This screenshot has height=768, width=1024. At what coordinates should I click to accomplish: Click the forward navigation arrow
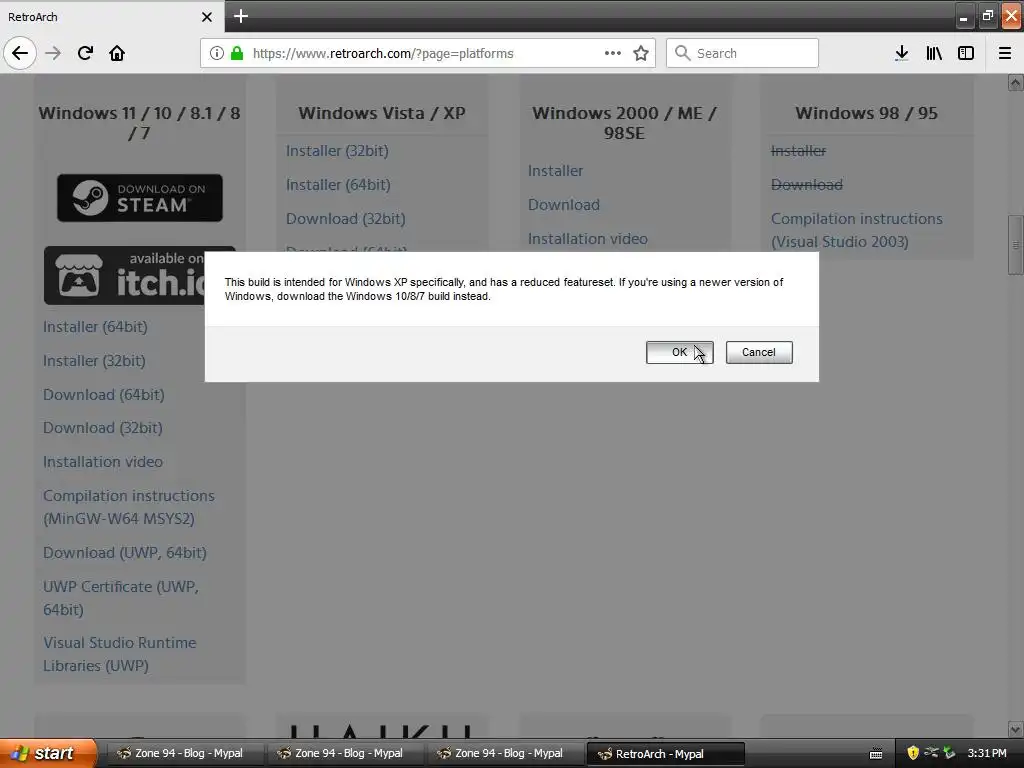[53, 53]
